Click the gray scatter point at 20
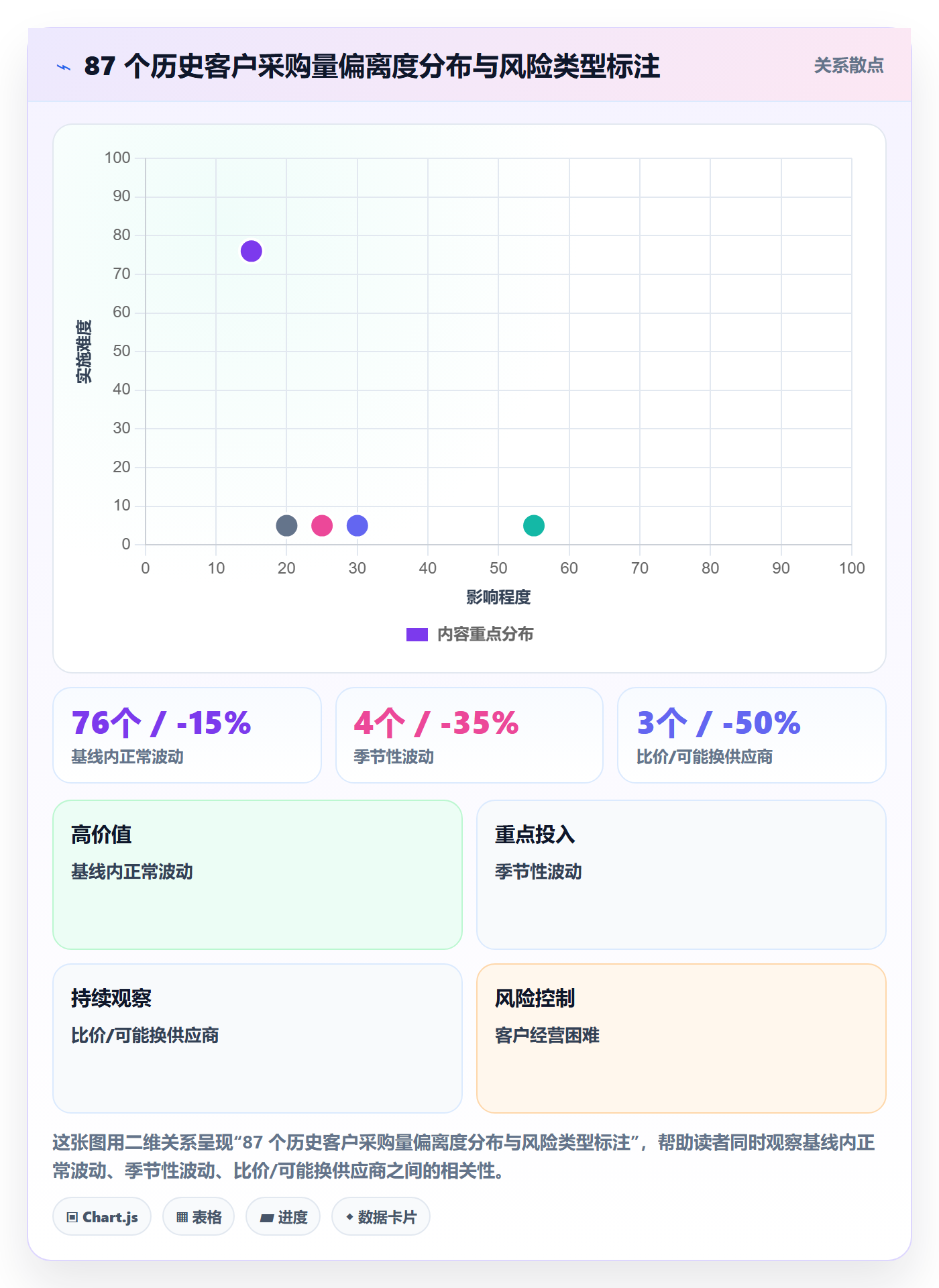939x1288 pixels. pos(286,525)
